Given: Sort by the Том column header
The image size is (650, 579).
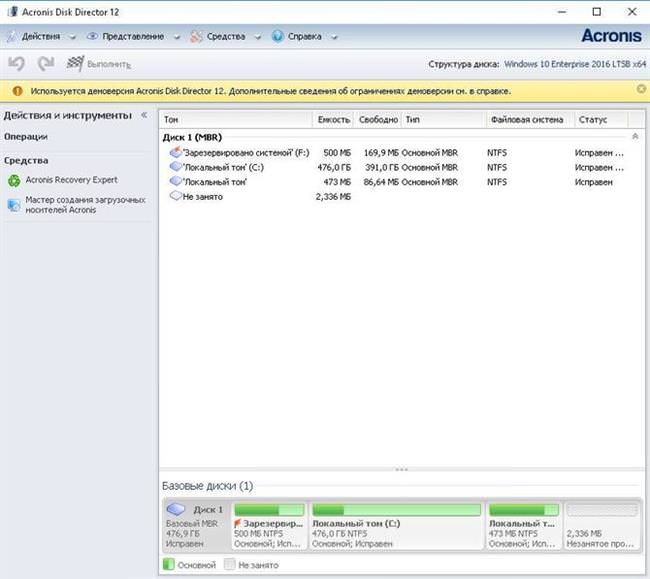Looking at the screenshot, I should coord(236,120).
